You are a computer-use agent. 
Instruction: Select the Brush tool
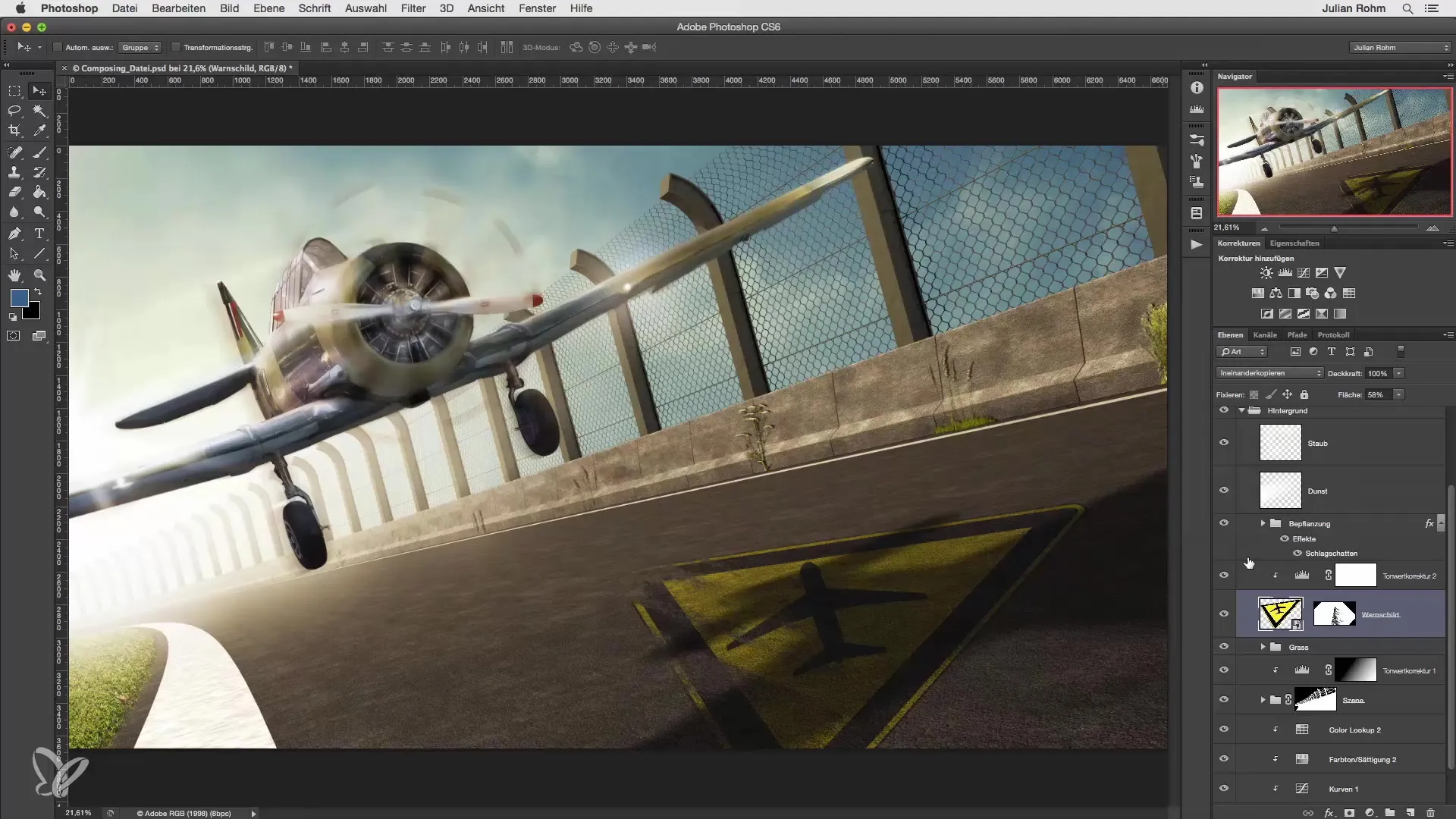pyautogui.click(x=39, y=152)
